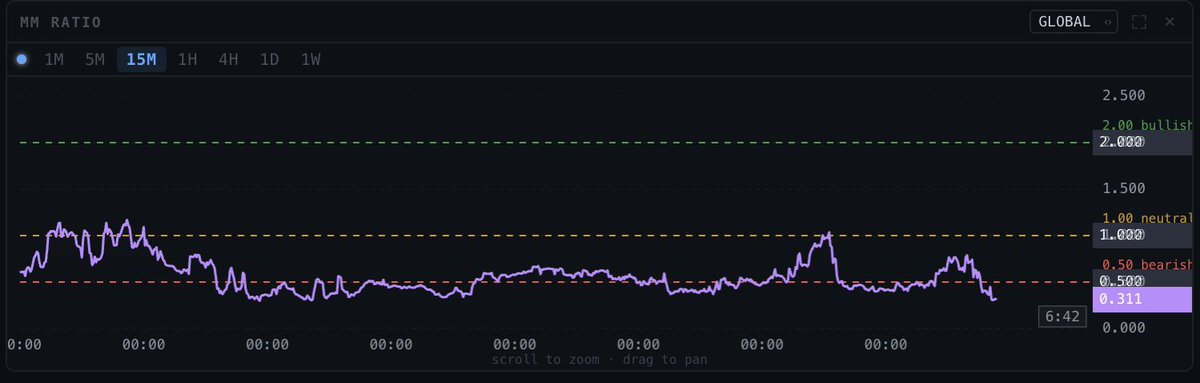Close the MM Ratio panel

(x=1169, y=22)
